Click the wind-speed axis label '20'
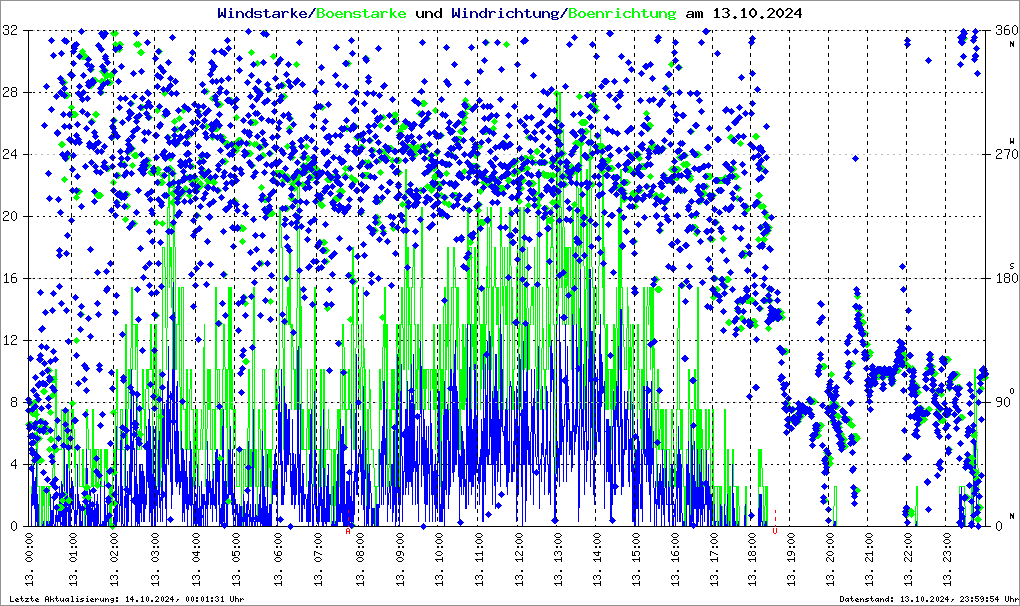 pos(10,216)
